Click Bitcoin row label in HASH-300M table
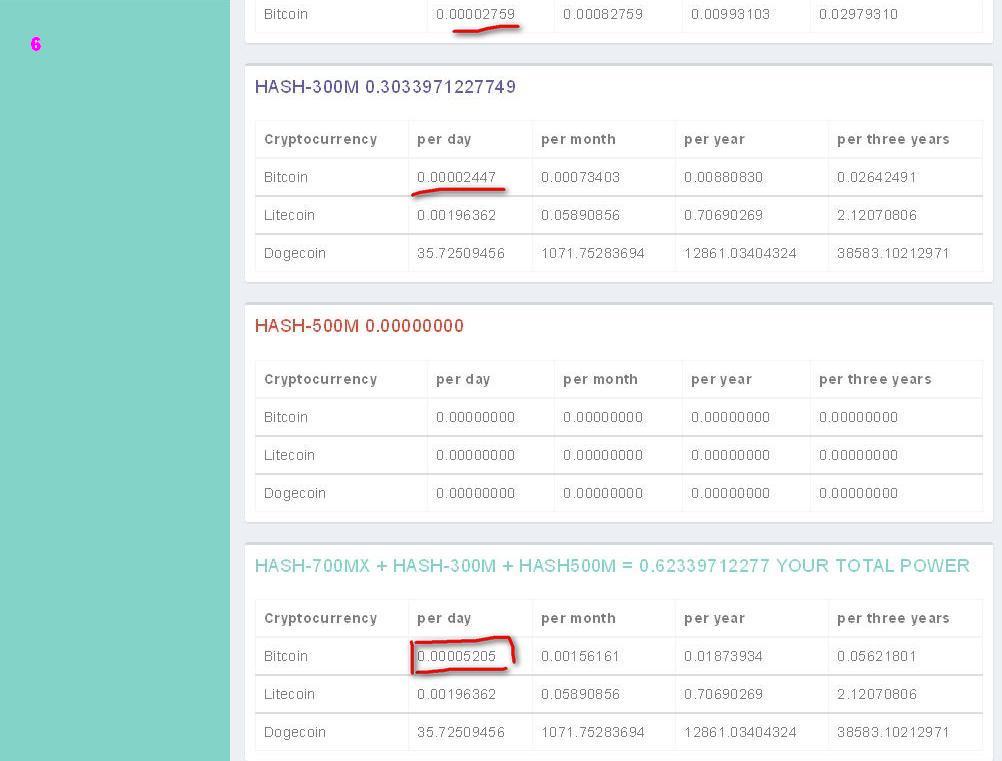The width and height of the screenshot is (1002, 761). 286,177
